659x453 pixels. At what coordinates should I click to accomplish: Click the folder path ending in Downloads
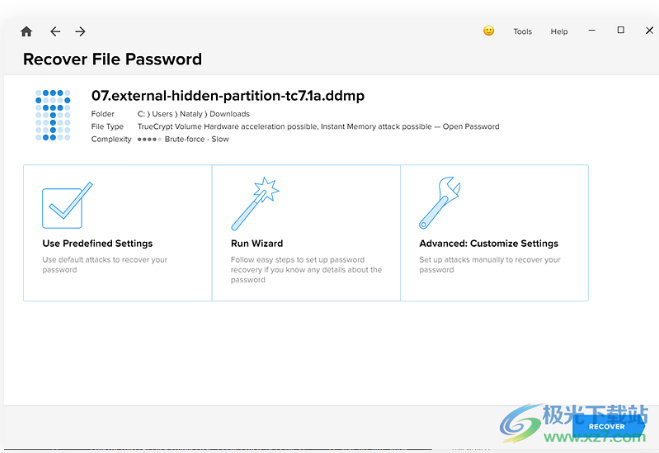pos(193,114)
